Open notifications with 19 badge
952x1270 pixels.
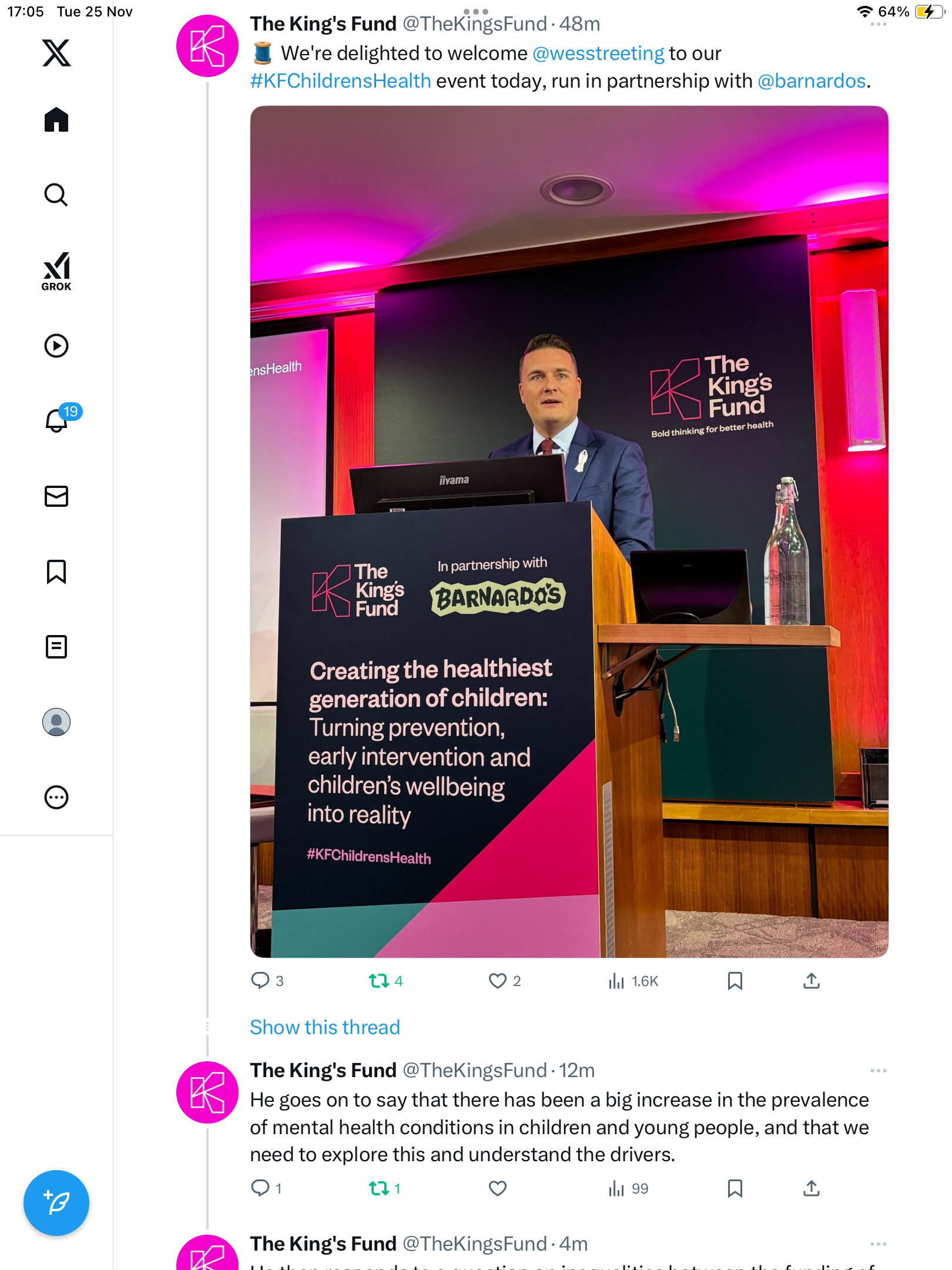click(58, 420)
